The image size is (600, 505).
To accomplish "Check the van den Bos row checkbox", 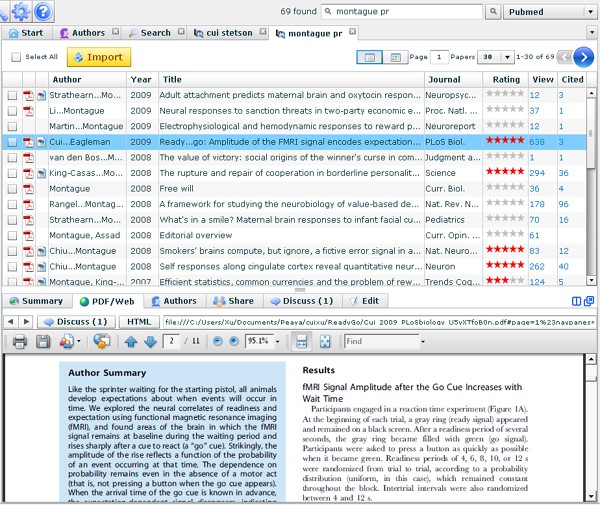I will point(12,158).
